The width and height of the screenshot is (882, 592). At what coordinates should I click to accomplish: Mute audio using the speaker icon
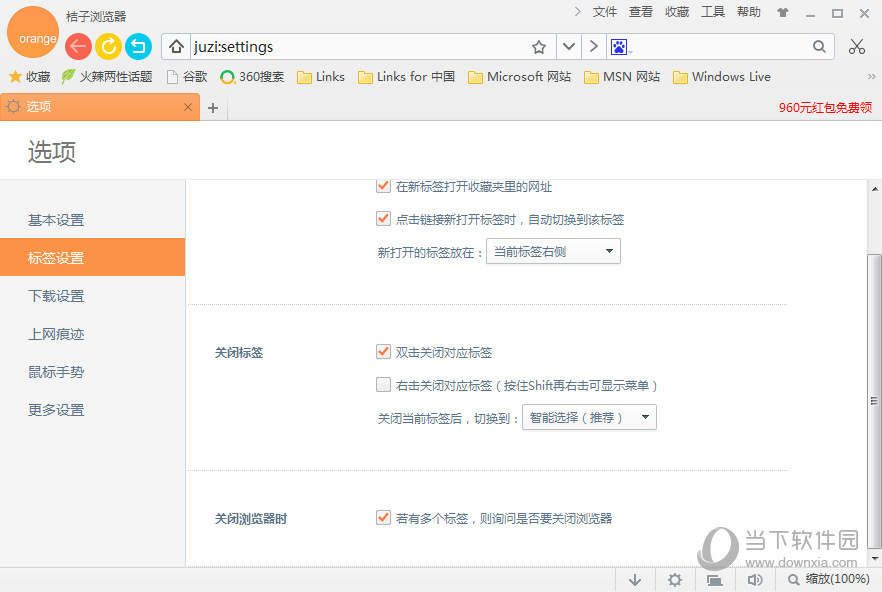[x=755, y=579]
